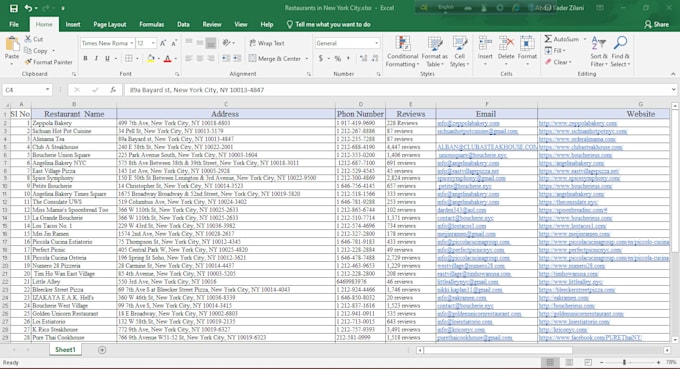Image resolution: width=680 pixels, height=369 pixels.
Task: Add a new sheet with plus icon
Action: pyautogui.click(x=102, y=350)
